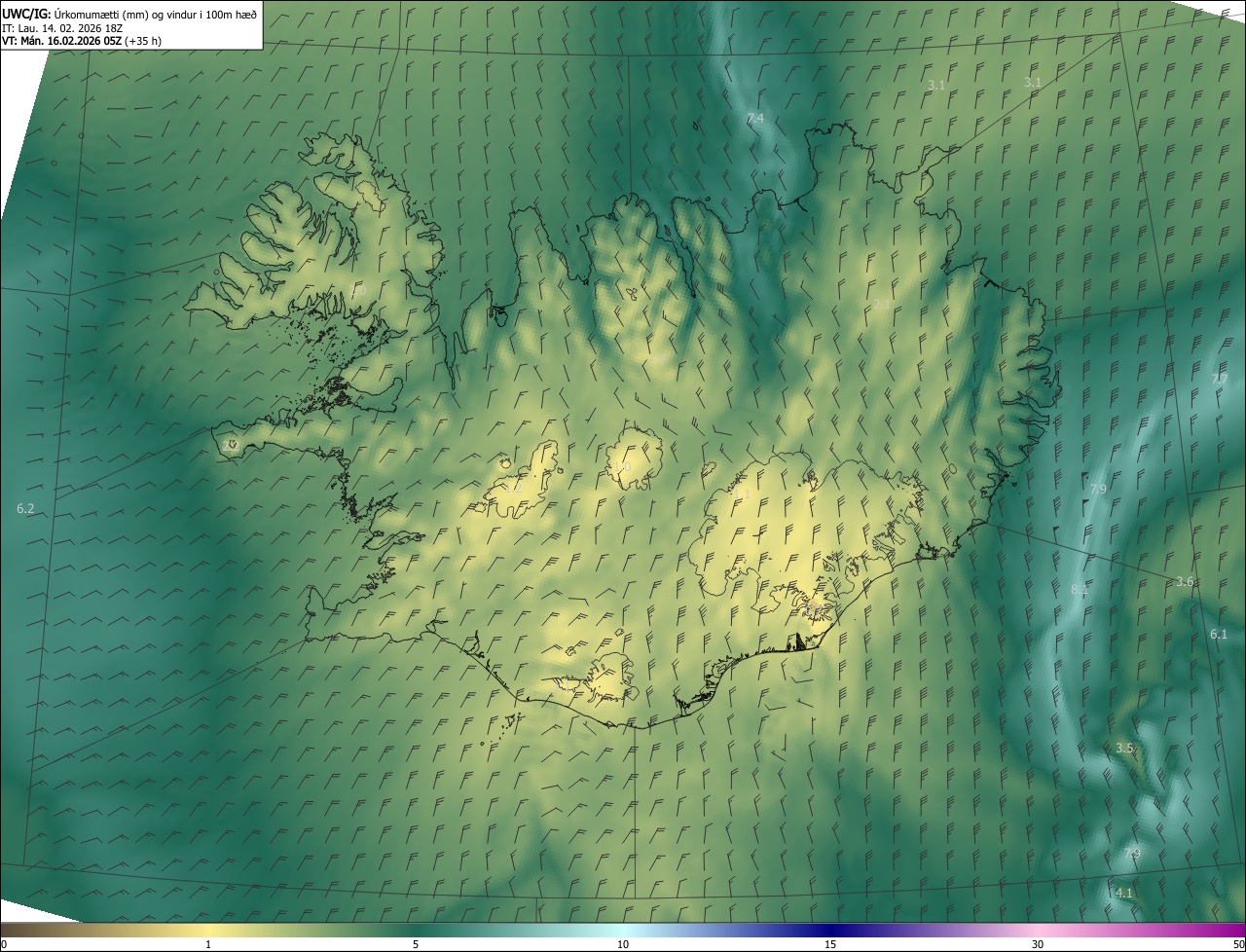Image resolution: width=1246 pixels, height=952 pixels.
Task: Click the '3.5' value on the map
Action: (1124, 749)
